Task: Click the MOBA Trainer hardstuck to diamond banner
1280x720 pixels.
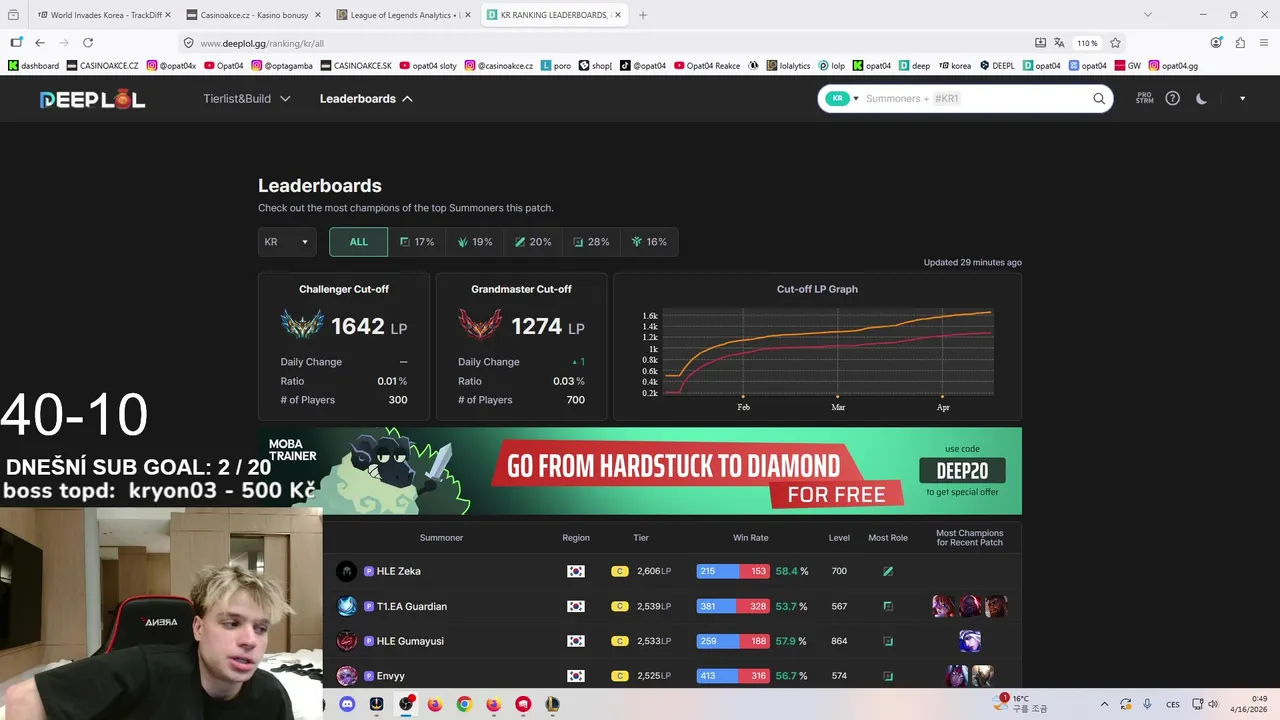Action: [x=640, y=471]
